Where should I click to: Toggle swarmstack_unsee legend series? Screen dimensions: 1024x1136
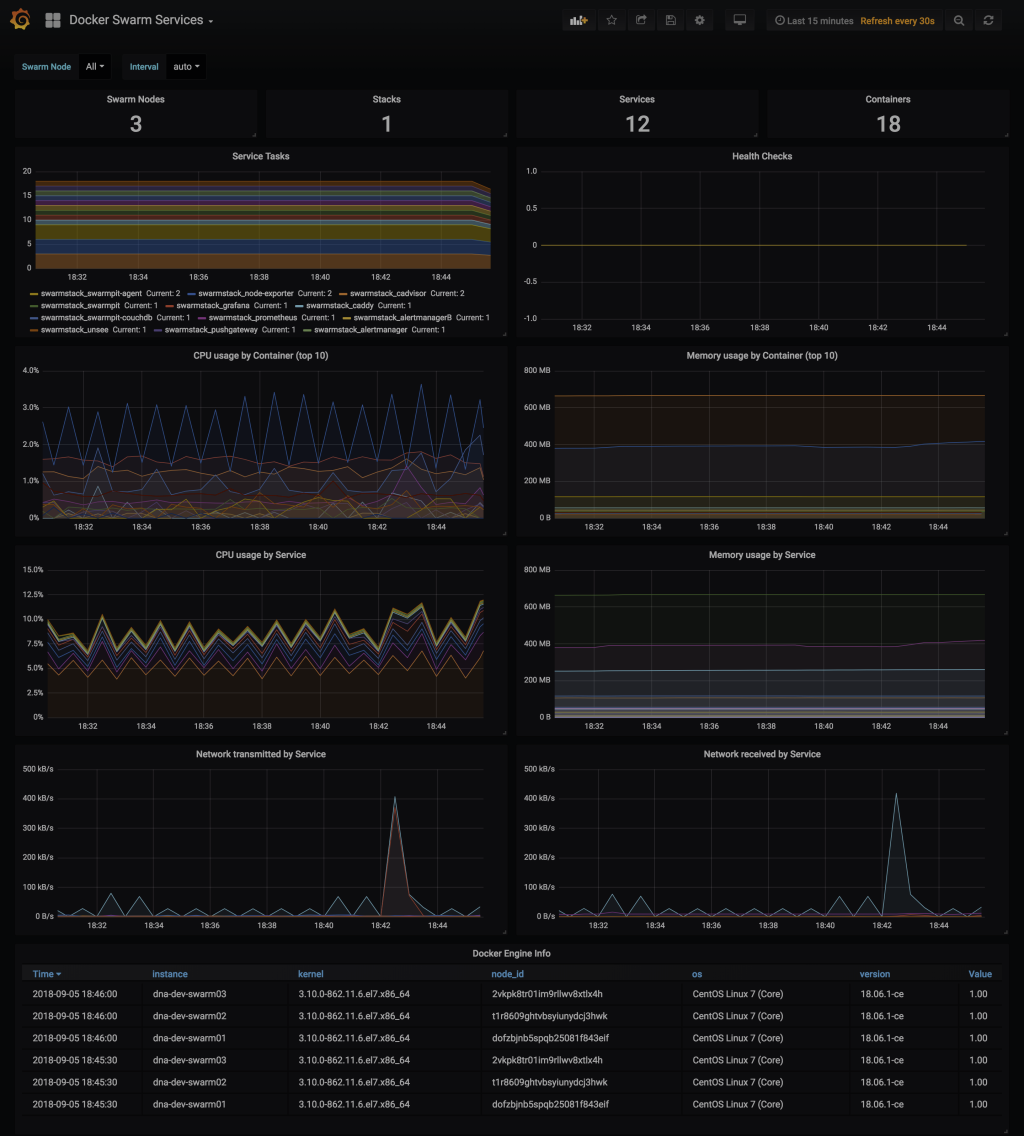click(x=75, y=330)
